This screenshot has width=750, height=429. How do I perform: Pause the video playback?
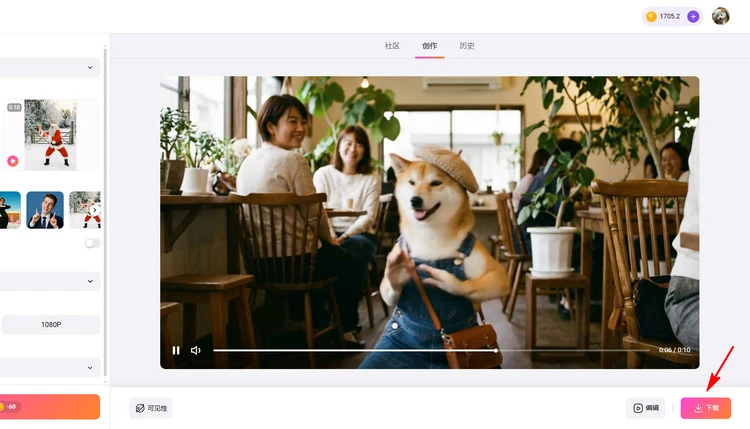(176, 350)
